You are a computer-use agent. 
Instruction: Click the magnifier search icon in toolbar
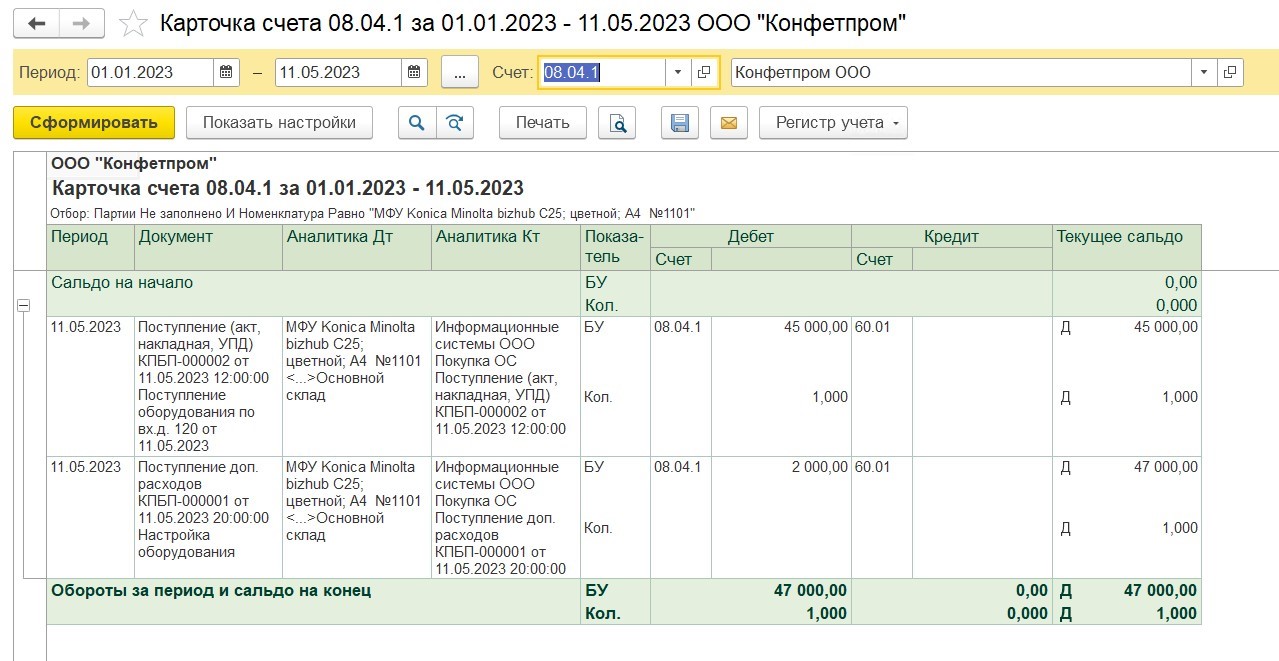point(416,123)
